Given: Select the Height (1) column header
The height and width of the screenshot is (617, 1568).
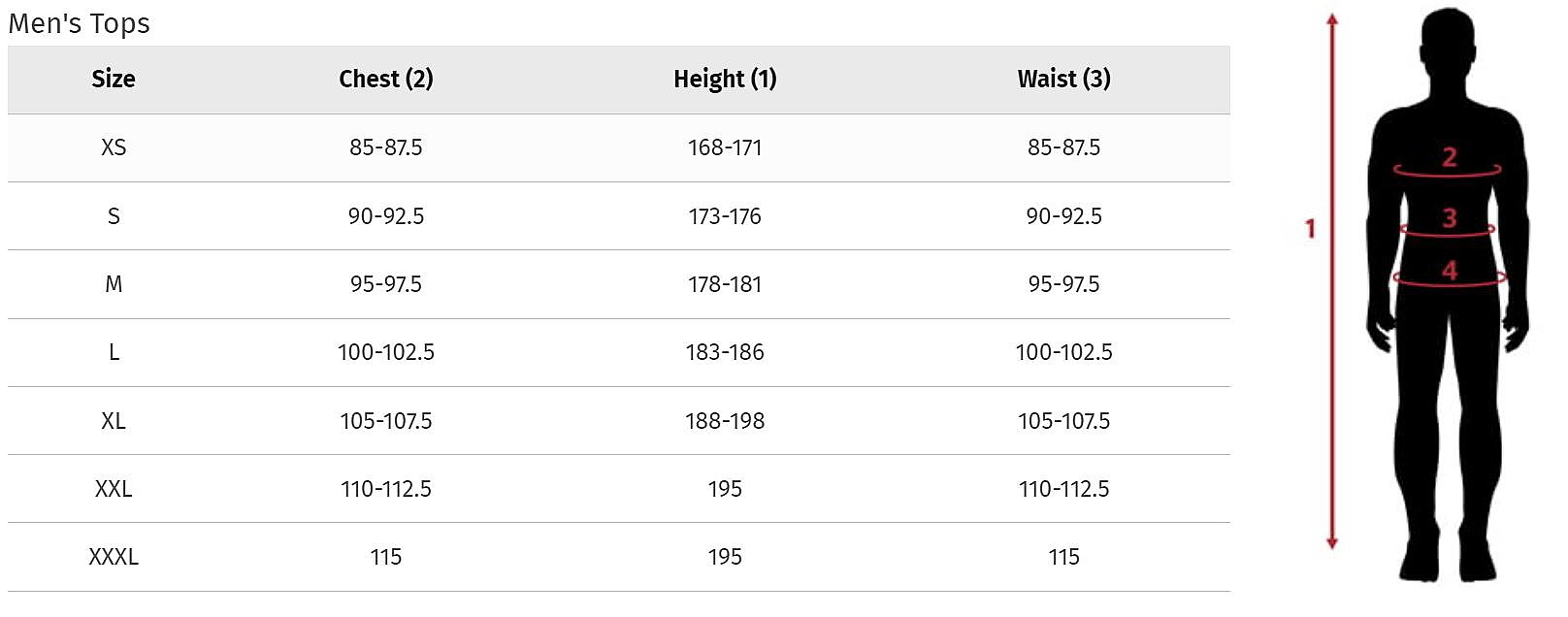Looking at the screenshot, I should tap(725, 80).
